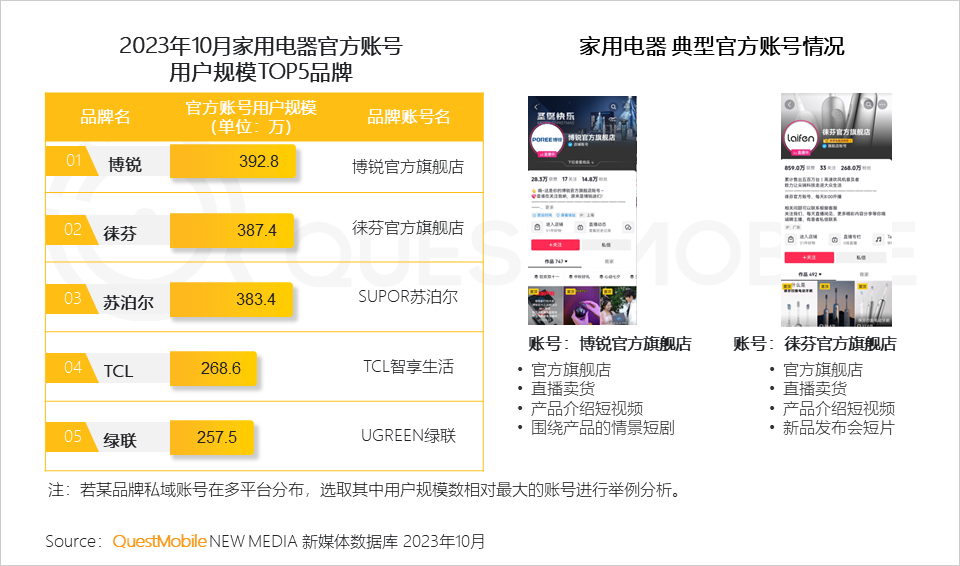The width and height of the screenshot is (960, 566).
Task: Open the sunset toothbrush video on Laifen profile
Action: click(x=836, y=304)
